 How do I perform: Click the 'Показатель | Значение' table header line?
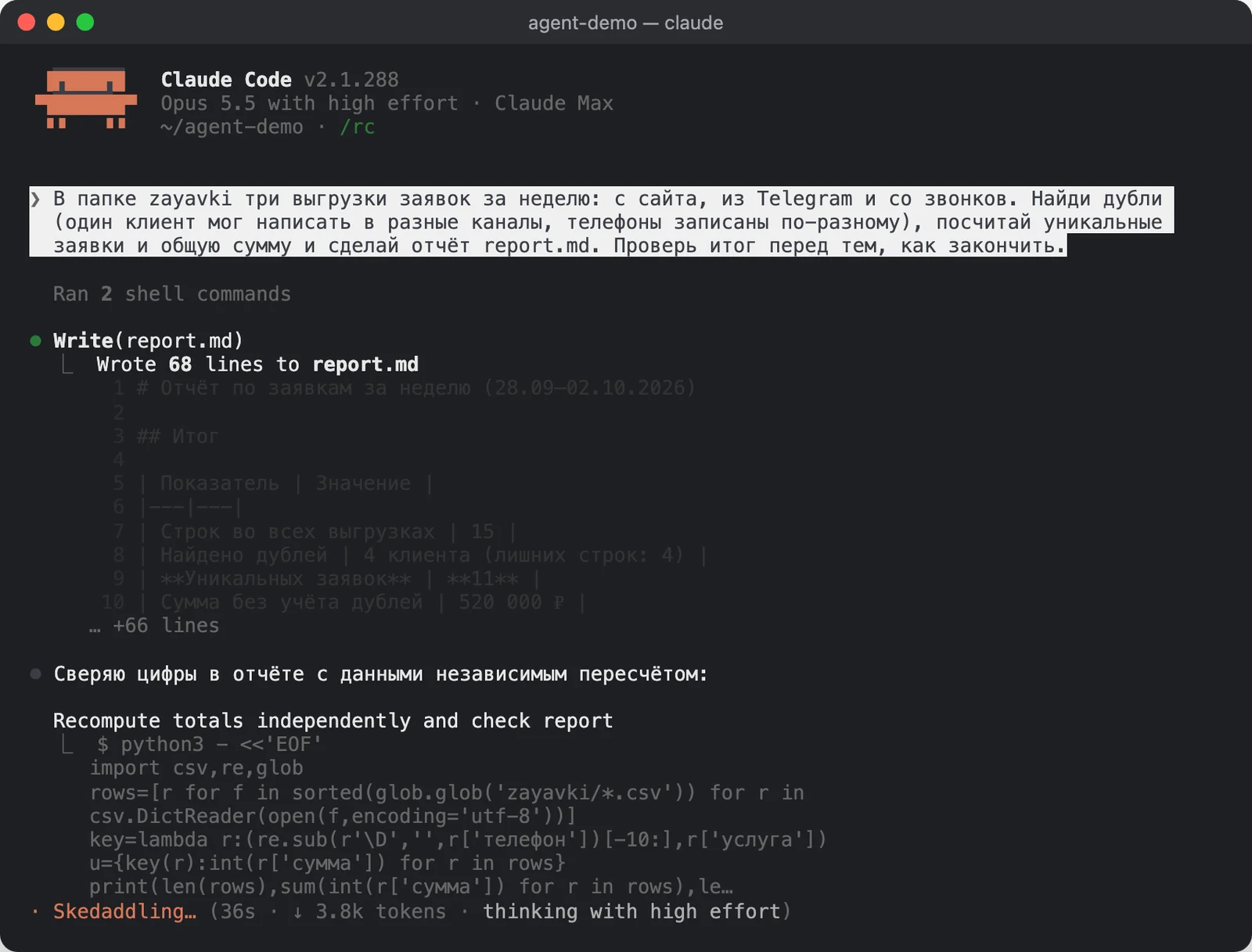286,483
